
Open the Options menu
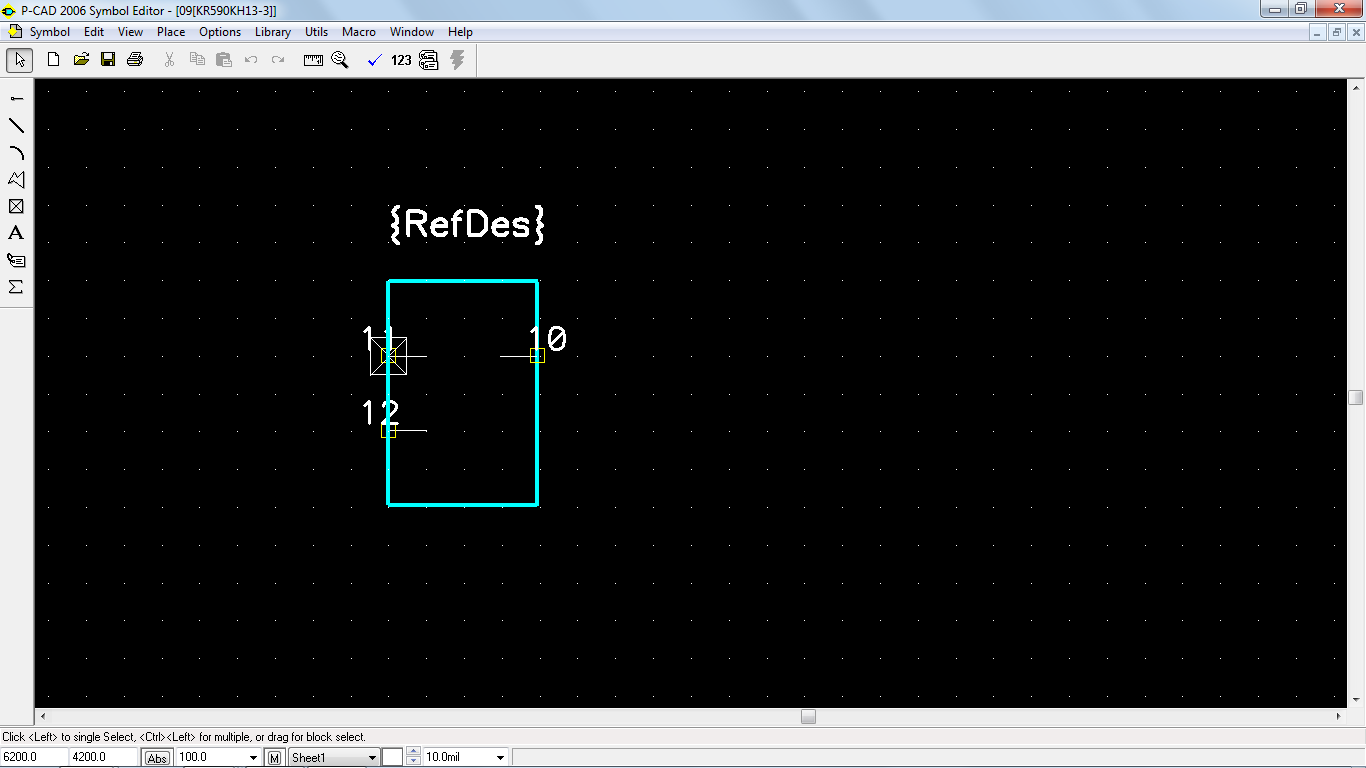(x=220, y=32)
